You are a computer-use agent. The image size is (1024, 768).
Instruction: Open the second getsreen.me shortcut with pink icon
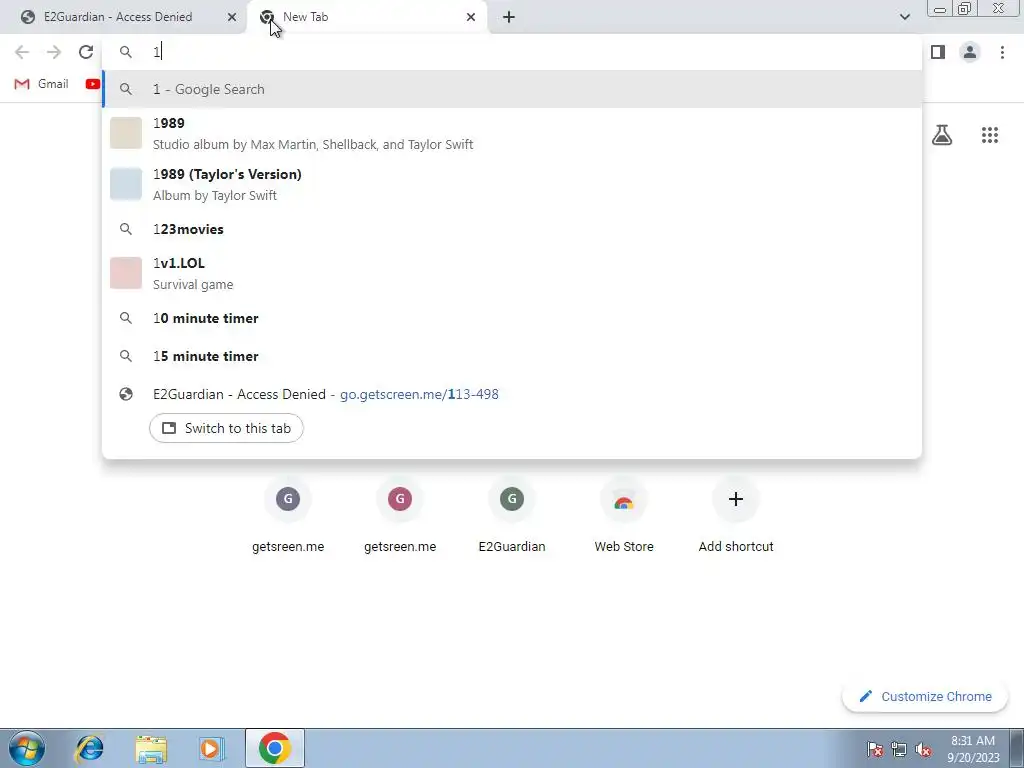[x=400, y=516]
